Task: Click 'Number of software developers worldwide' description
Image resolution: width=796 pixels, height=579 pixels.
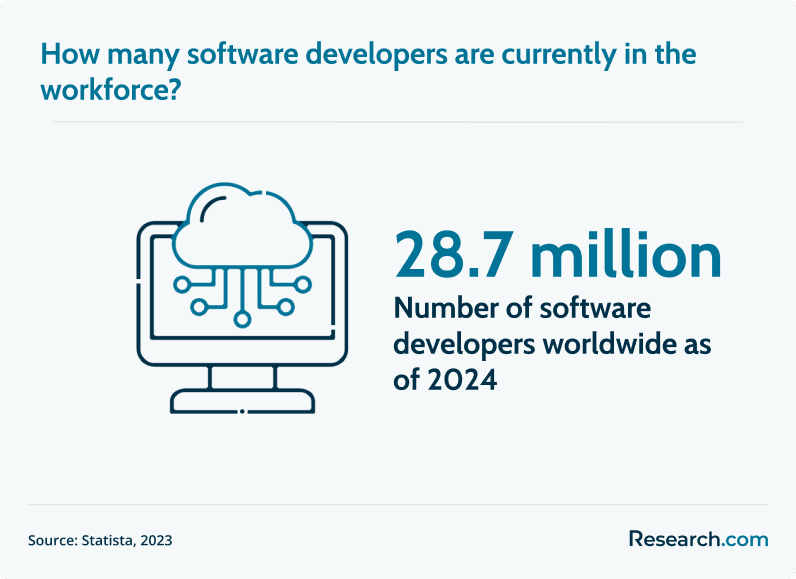Action: pos(552,344)
